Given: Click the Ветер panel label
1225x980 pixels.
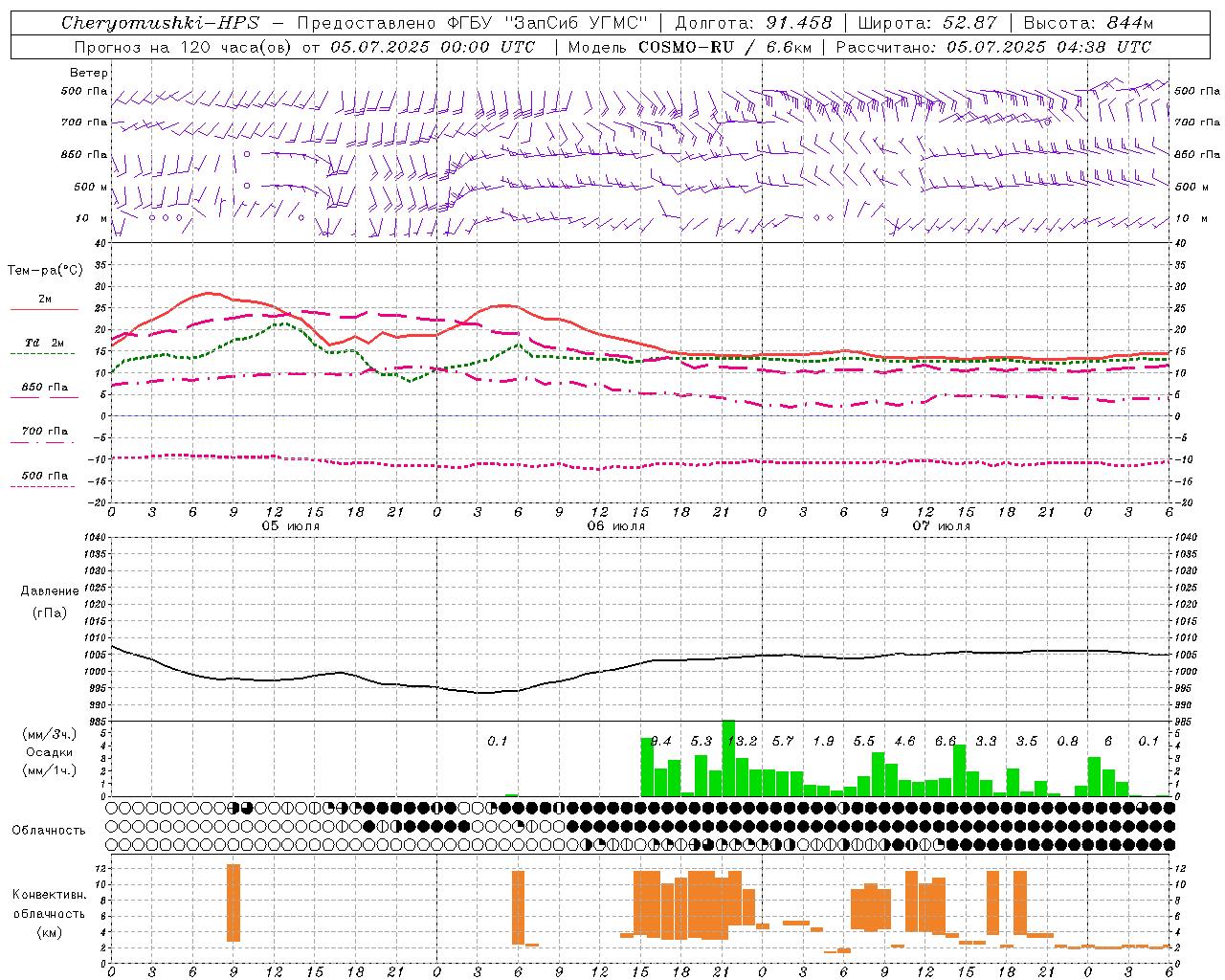Looking at the screenshot, I should [89, 73].
